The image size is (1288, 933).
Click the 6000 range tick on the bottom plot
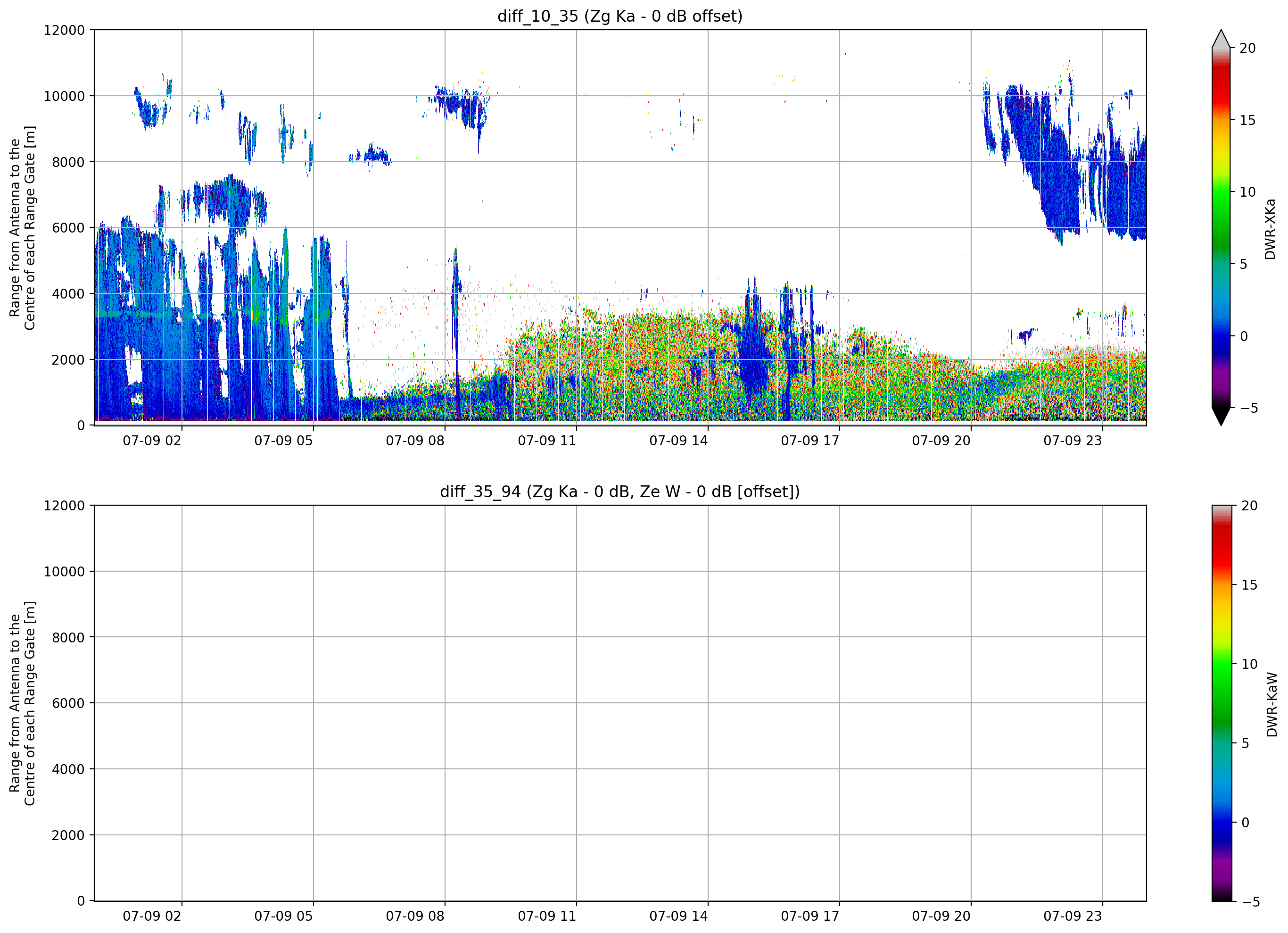68,703
